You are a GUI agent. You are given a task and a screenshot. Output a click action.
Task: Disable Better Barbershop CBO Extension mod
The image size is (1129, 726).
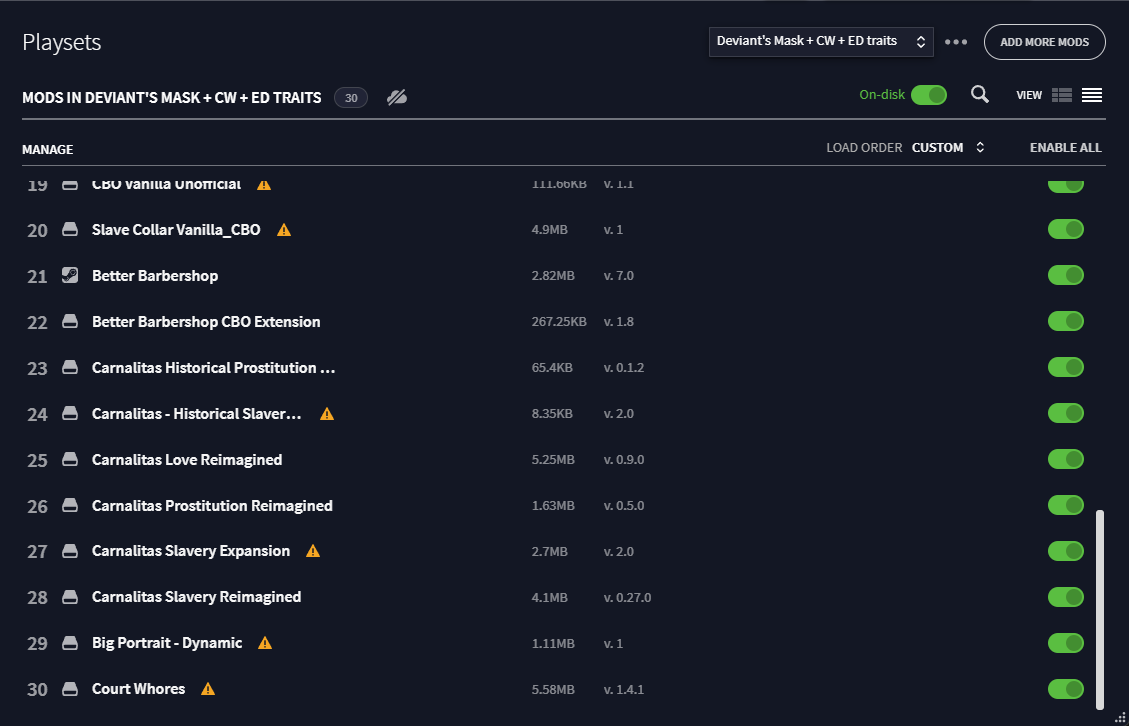(1066, 321)
